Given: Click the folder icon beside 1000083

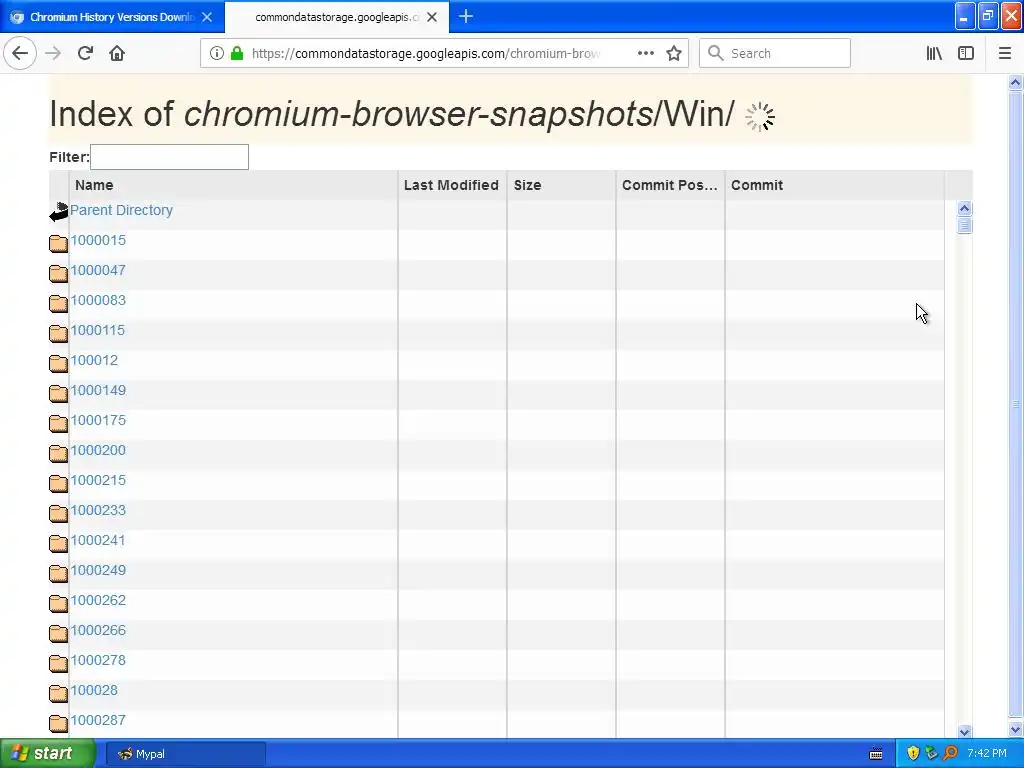Looking at the screenshot, I should pyautogui.click(x=59, y=304).
